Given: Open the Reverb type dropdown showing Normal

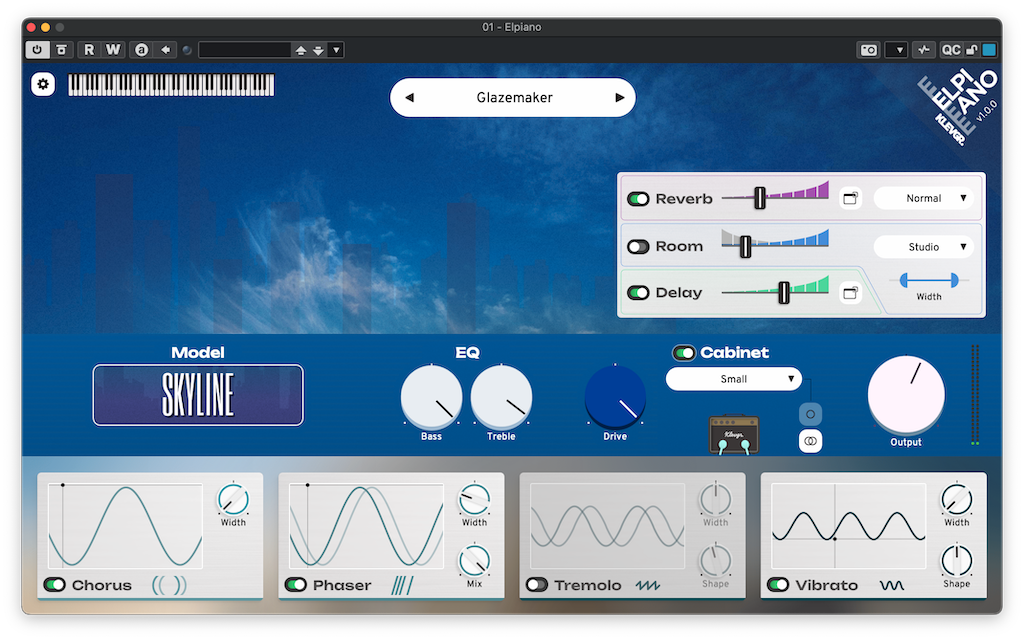Looking at the screenshot, I should [x=924, y=198].
